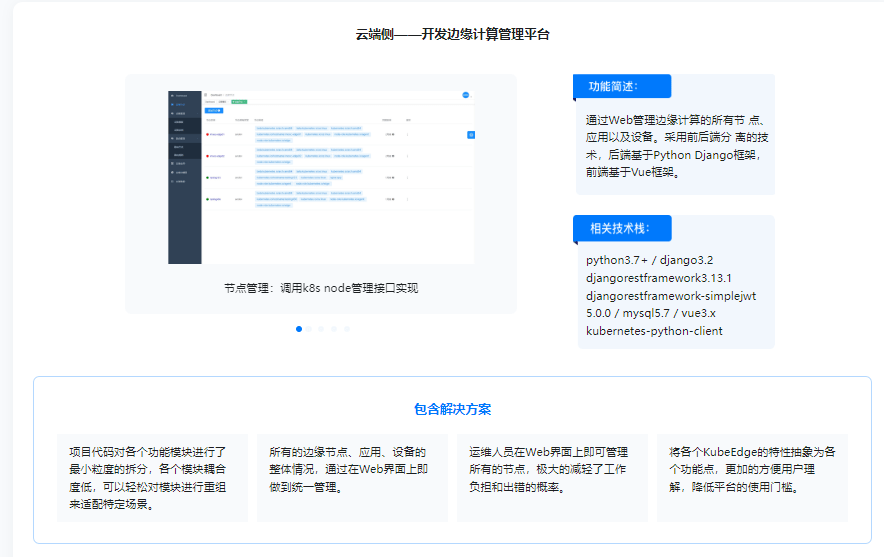
Task: Switch to the second carousel slide dot
Action: 309,329
